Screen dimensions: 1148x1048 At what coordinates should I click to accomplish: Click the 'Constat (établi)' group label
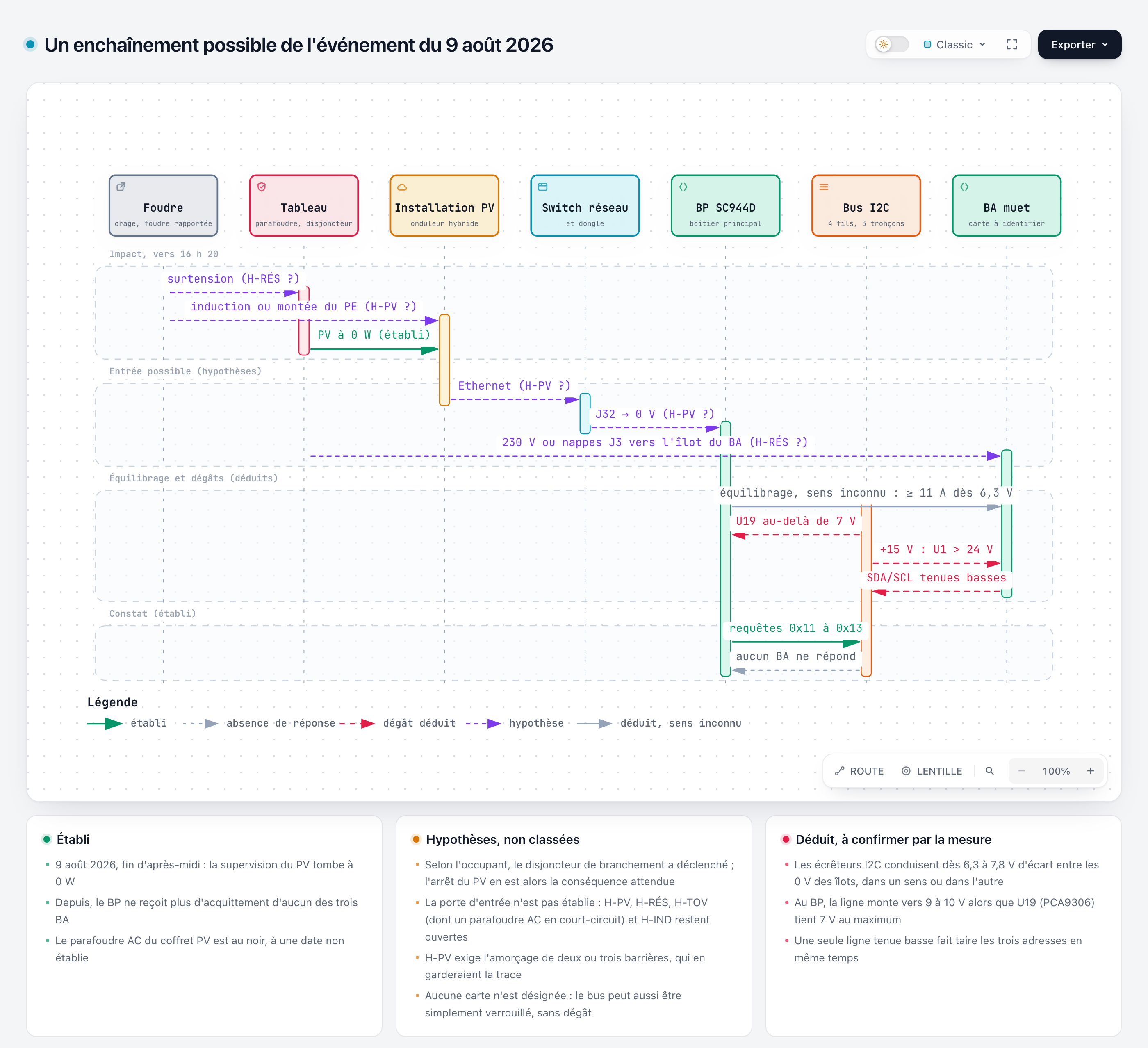[153, 613]
